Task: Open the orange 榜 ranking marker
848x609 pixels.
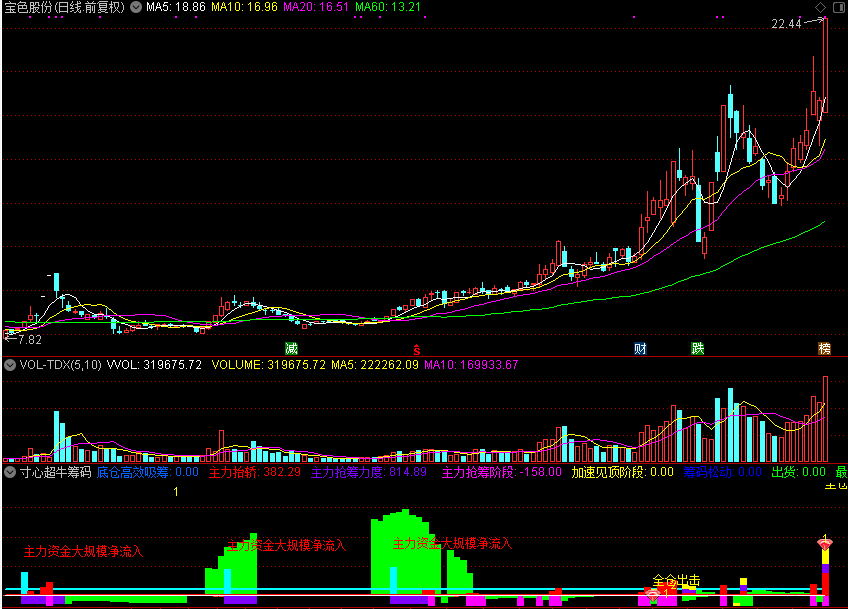Action: 824,348
